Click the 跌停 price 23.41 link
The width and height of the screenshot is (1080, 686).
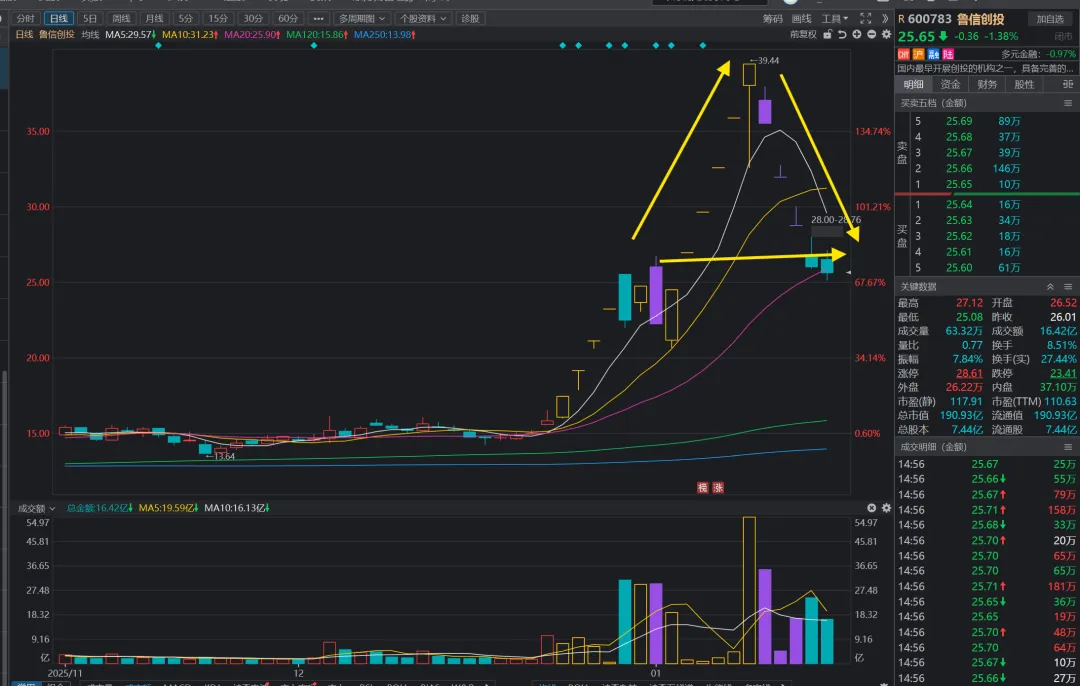1063,373
